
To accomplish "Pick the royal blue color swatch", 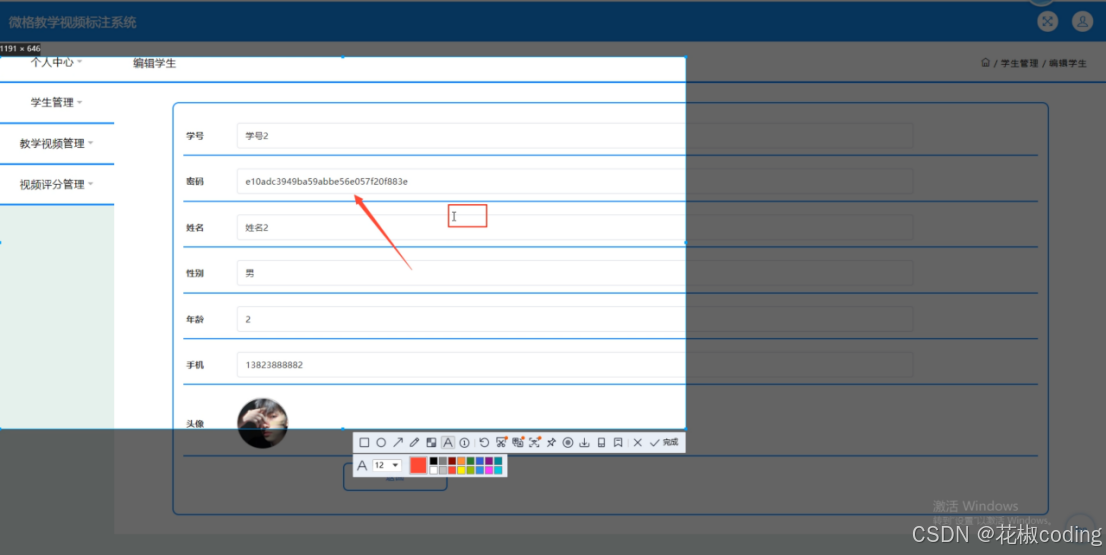I will (480, 461).
